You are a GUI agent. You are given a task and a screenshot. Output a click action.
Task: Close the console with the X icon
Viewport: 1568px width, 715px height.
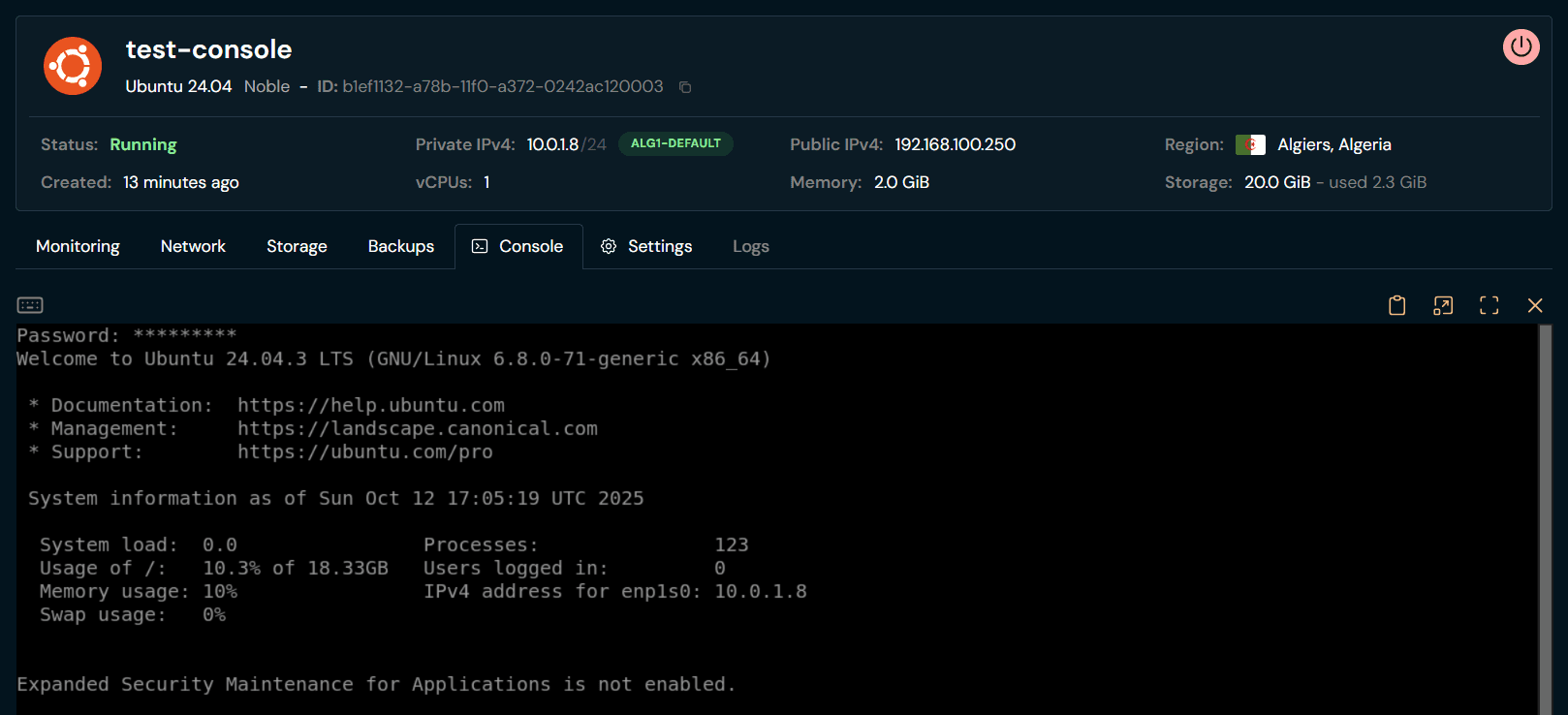click(x=1535, y=305)
